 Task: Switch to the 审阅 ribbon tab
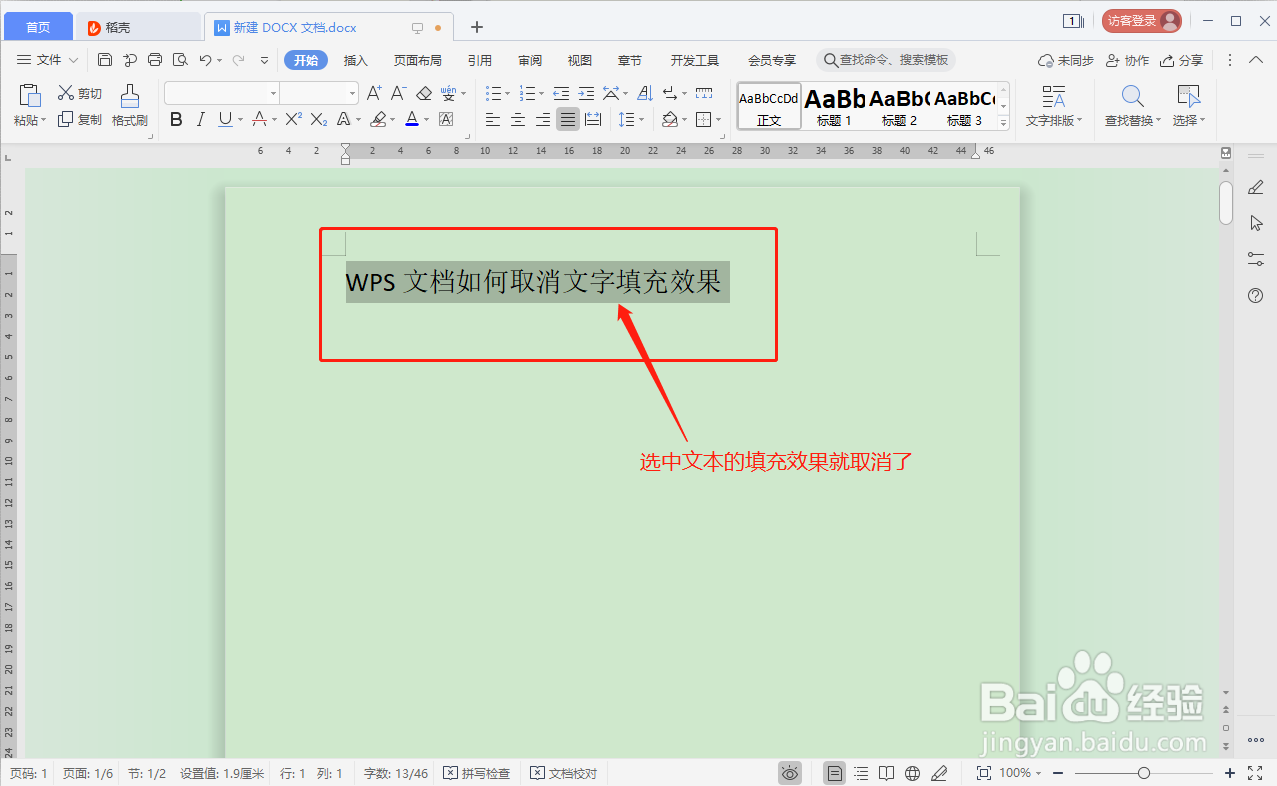530,60
